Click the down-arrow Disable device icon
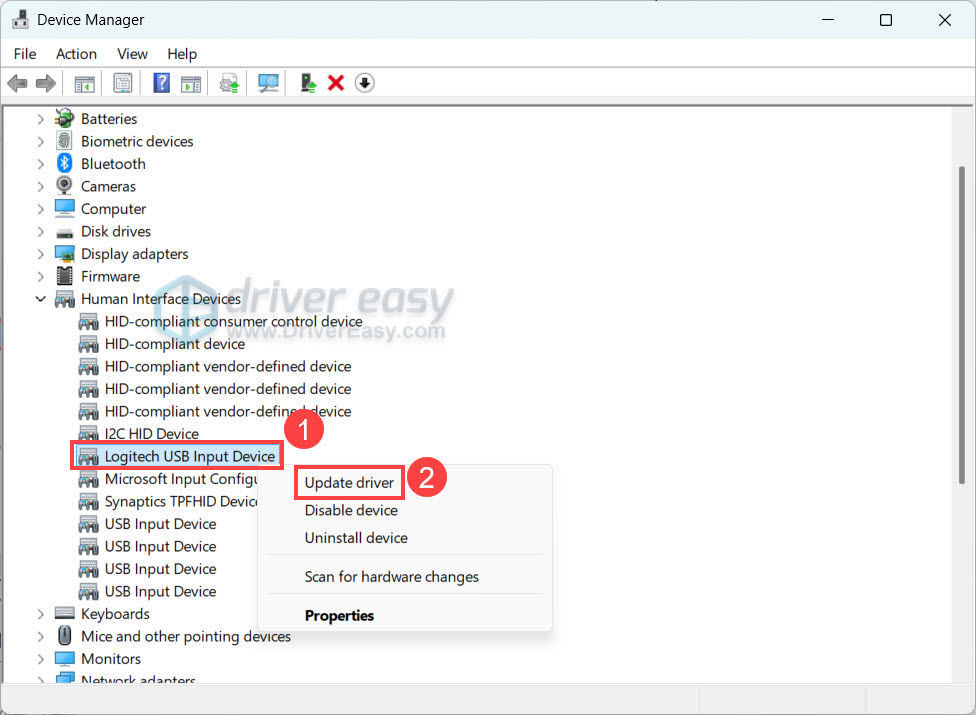This screenshot has width=976, height=715. click(365, 83)
